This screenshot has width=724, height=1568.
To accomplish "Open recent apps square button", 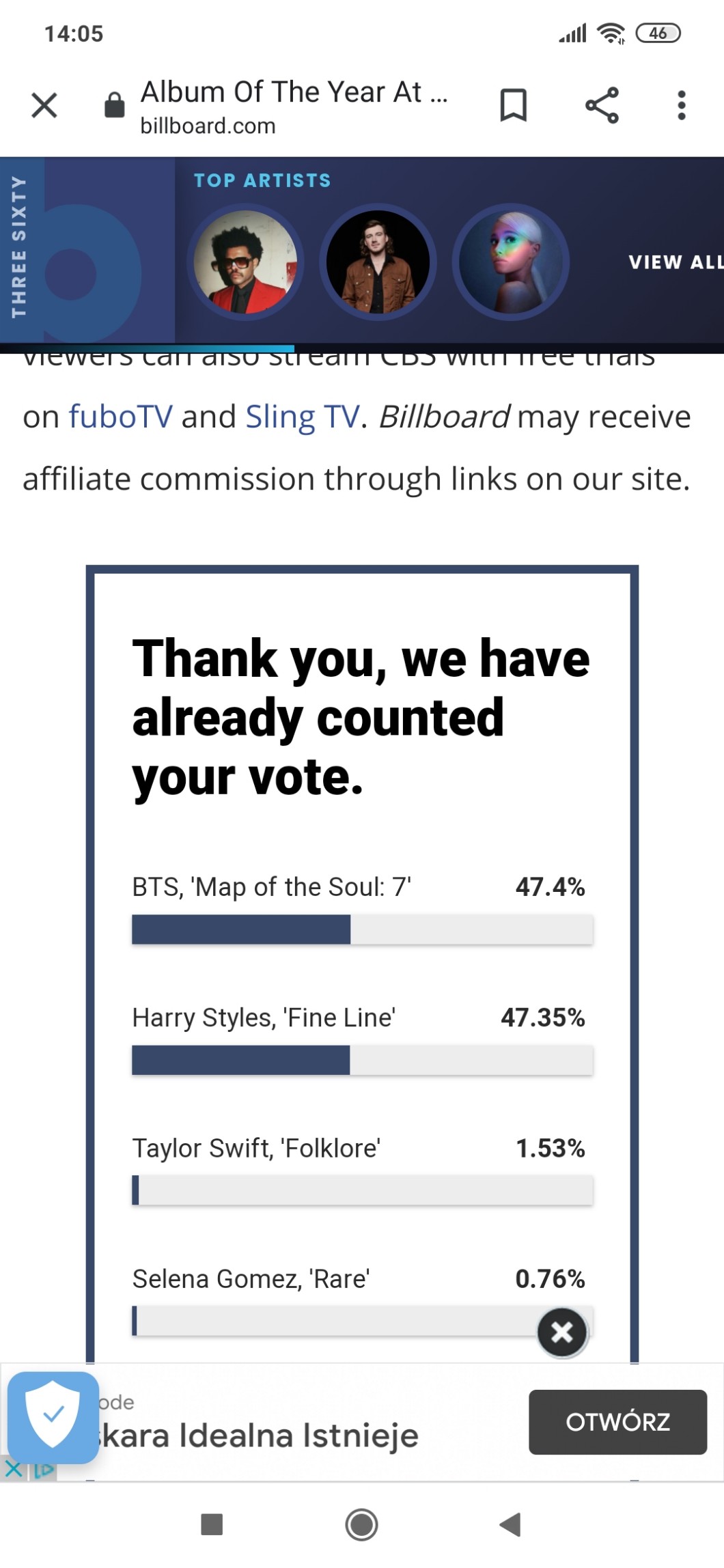I will pyautogui.click(x=212, y=1524).
